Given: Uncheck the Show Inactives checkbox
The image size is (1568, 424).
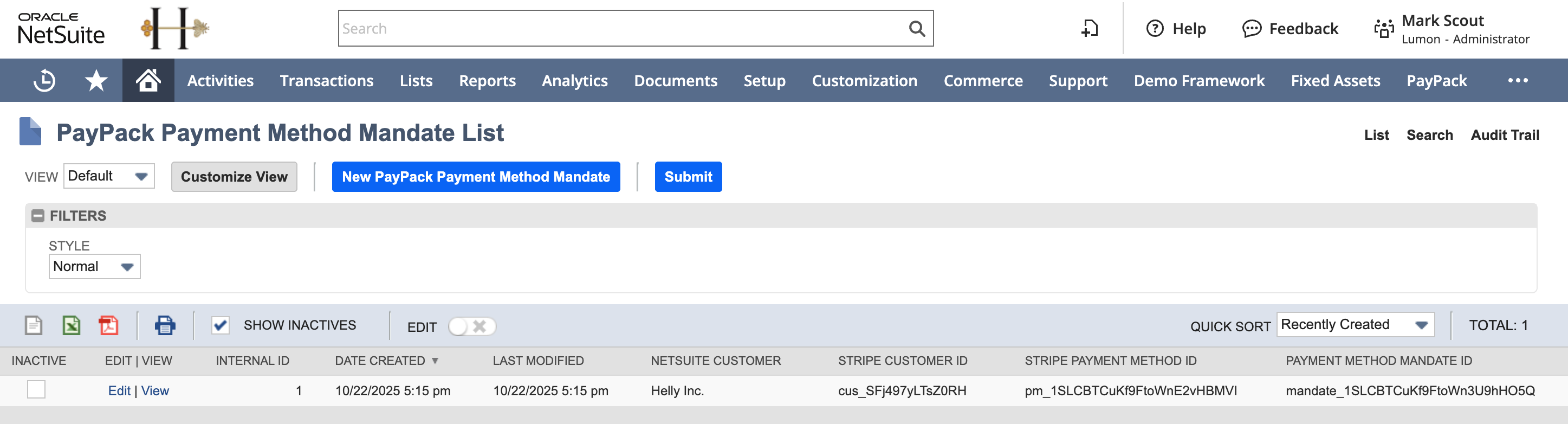Looking at the screenshot, I should tap(221, 325).
